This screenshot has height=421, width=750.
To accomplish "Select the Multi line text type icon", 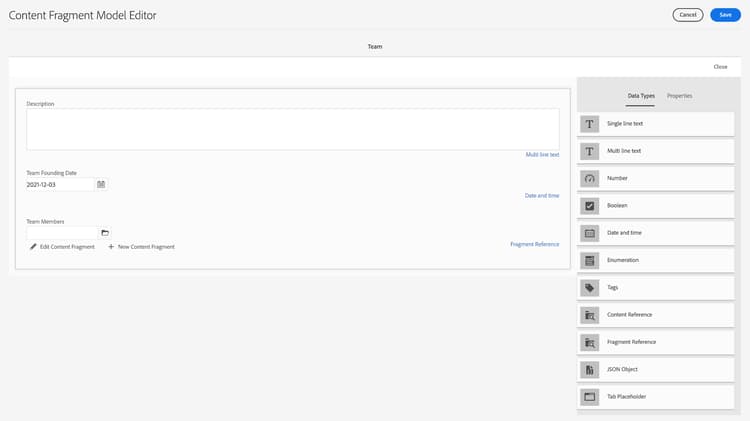I will tap(589, 151).
